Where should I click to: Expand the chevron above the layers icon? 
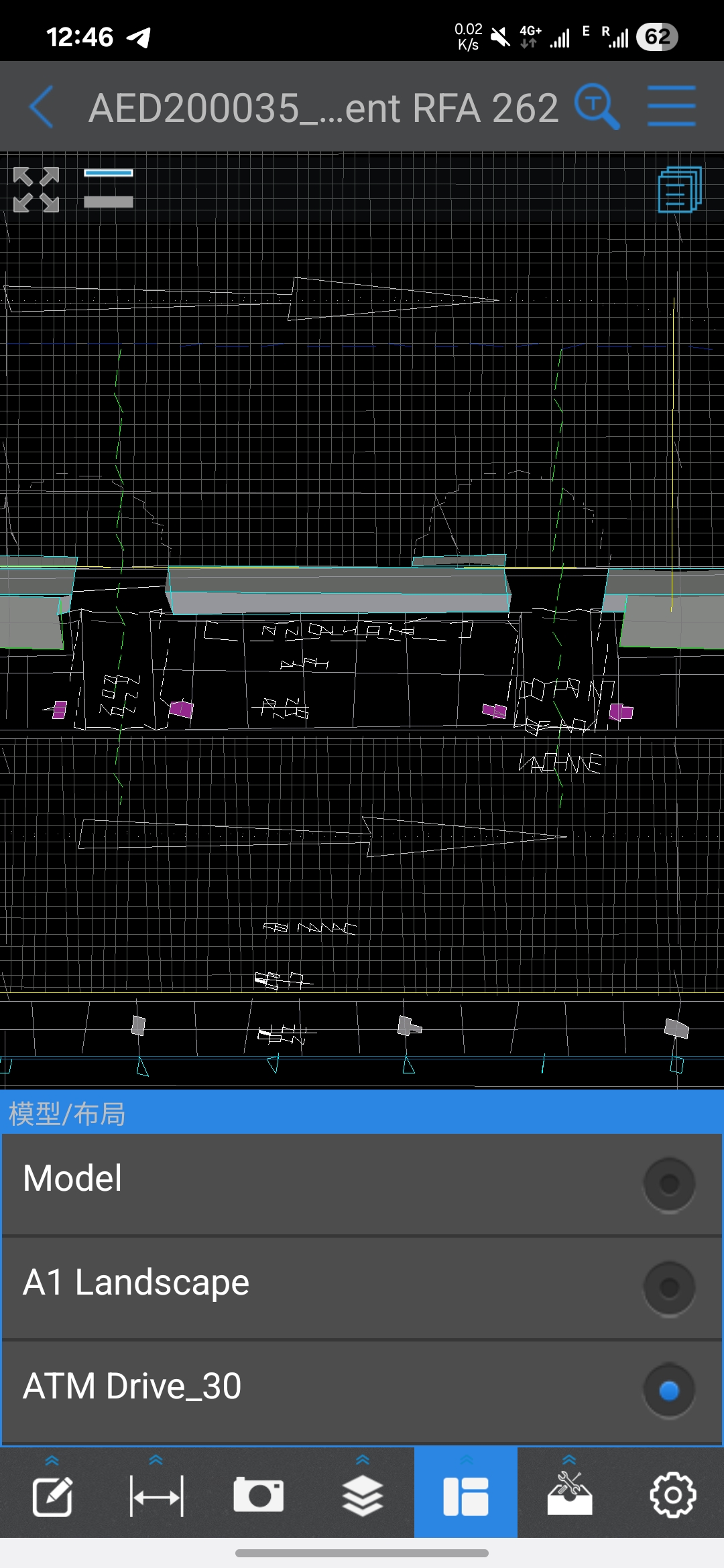click(x=363, y=1459)
